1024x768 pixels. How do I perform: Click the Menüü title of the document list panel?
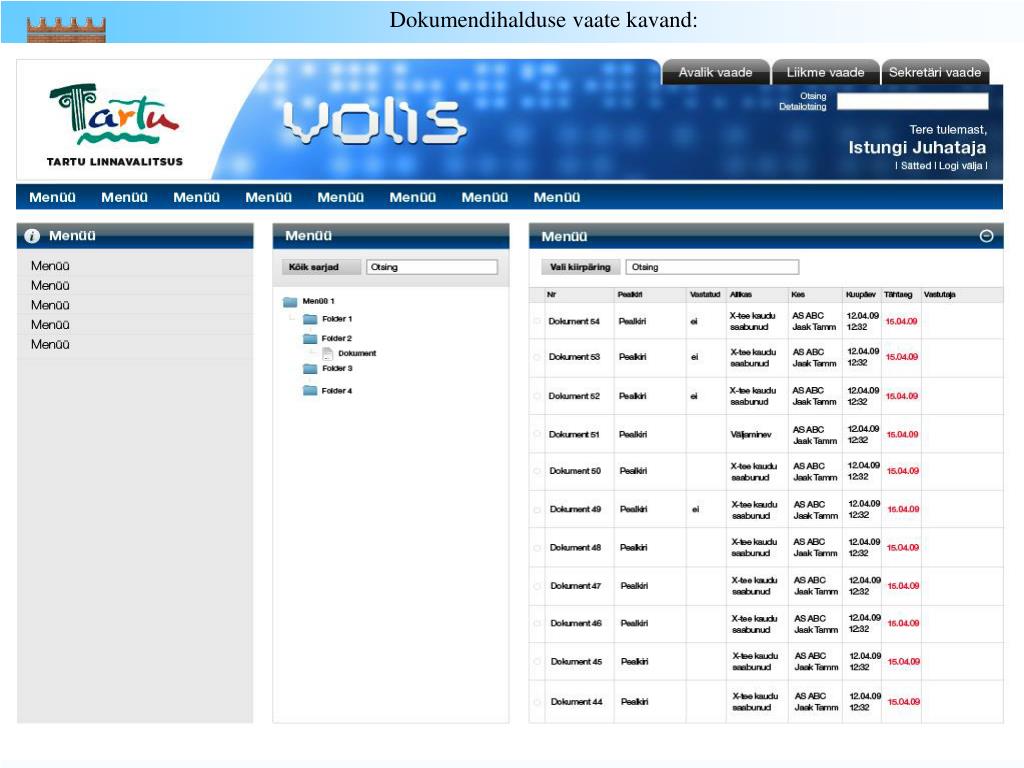click(564, 236)
